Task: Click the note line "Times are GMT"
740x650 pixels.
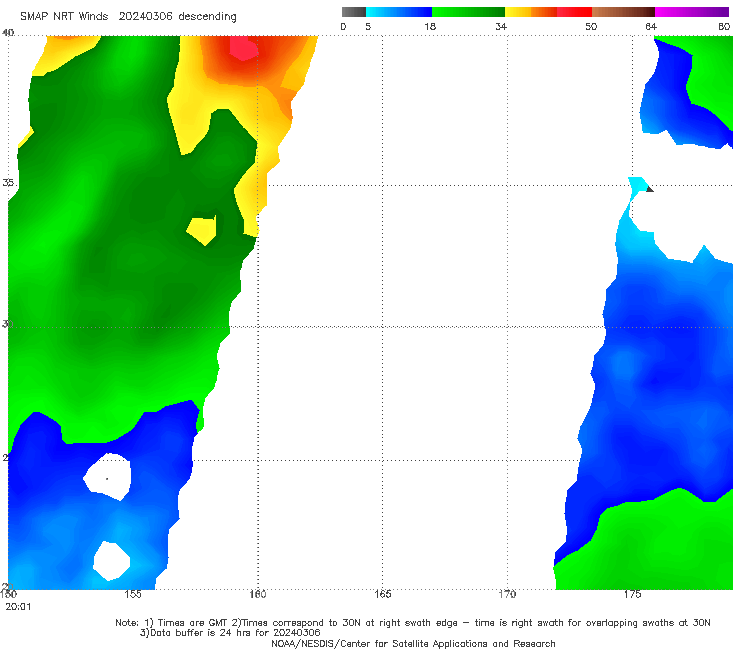Action: pyautogui.click(x=192, y=623)
